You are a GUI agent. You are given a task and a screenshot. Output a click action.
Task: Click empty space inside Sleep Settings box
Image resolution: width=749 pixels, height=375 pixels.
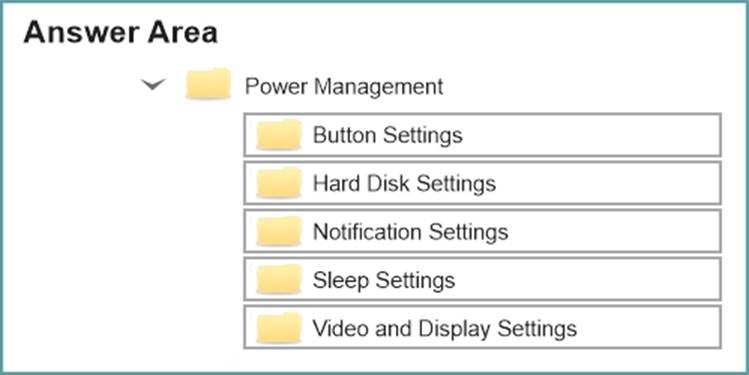click(x=588, y=279)
